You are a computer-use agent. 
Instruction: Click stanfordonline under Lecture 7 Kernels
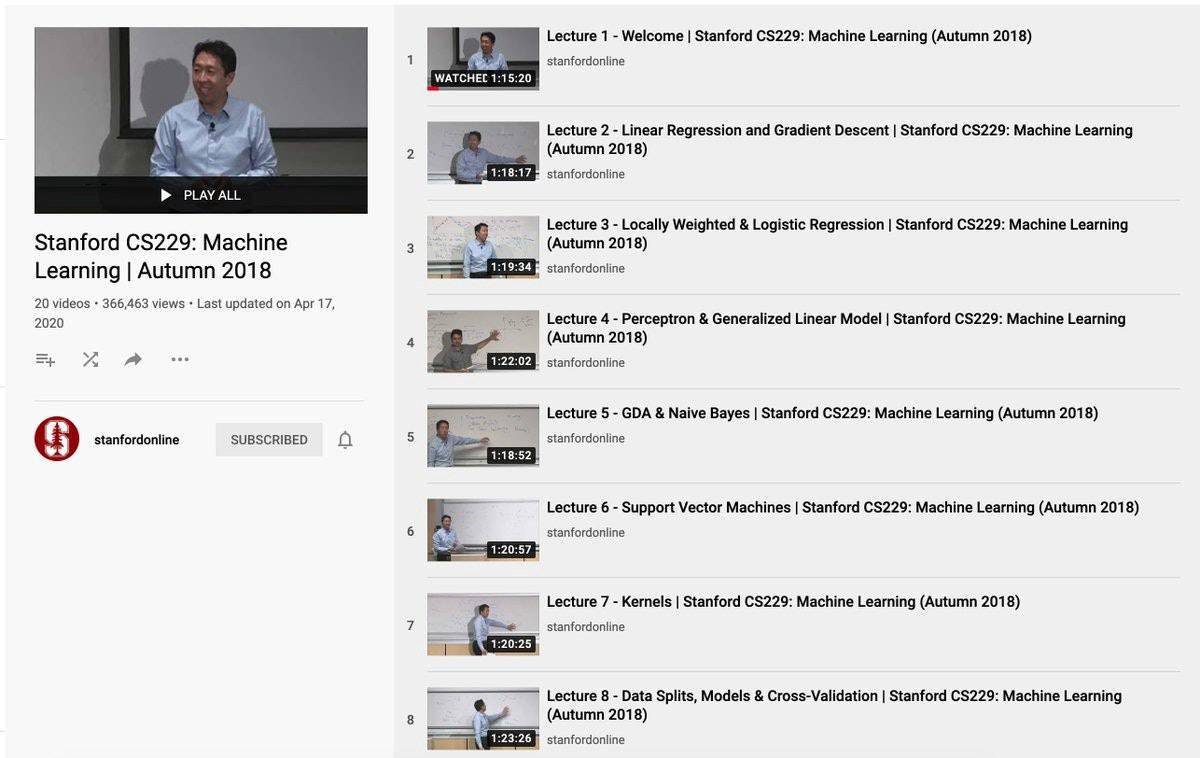[x=585, y=627]
